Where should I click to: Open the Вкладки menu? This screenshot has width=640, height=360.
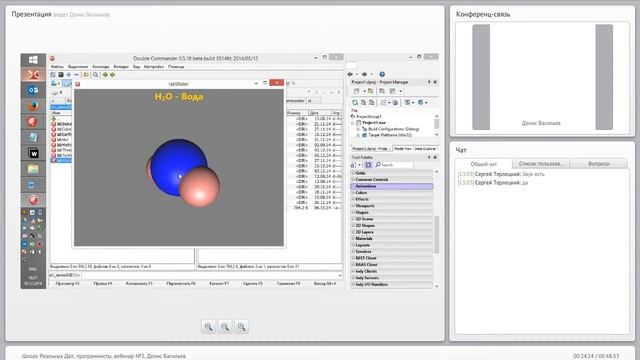tap(121, 67)
